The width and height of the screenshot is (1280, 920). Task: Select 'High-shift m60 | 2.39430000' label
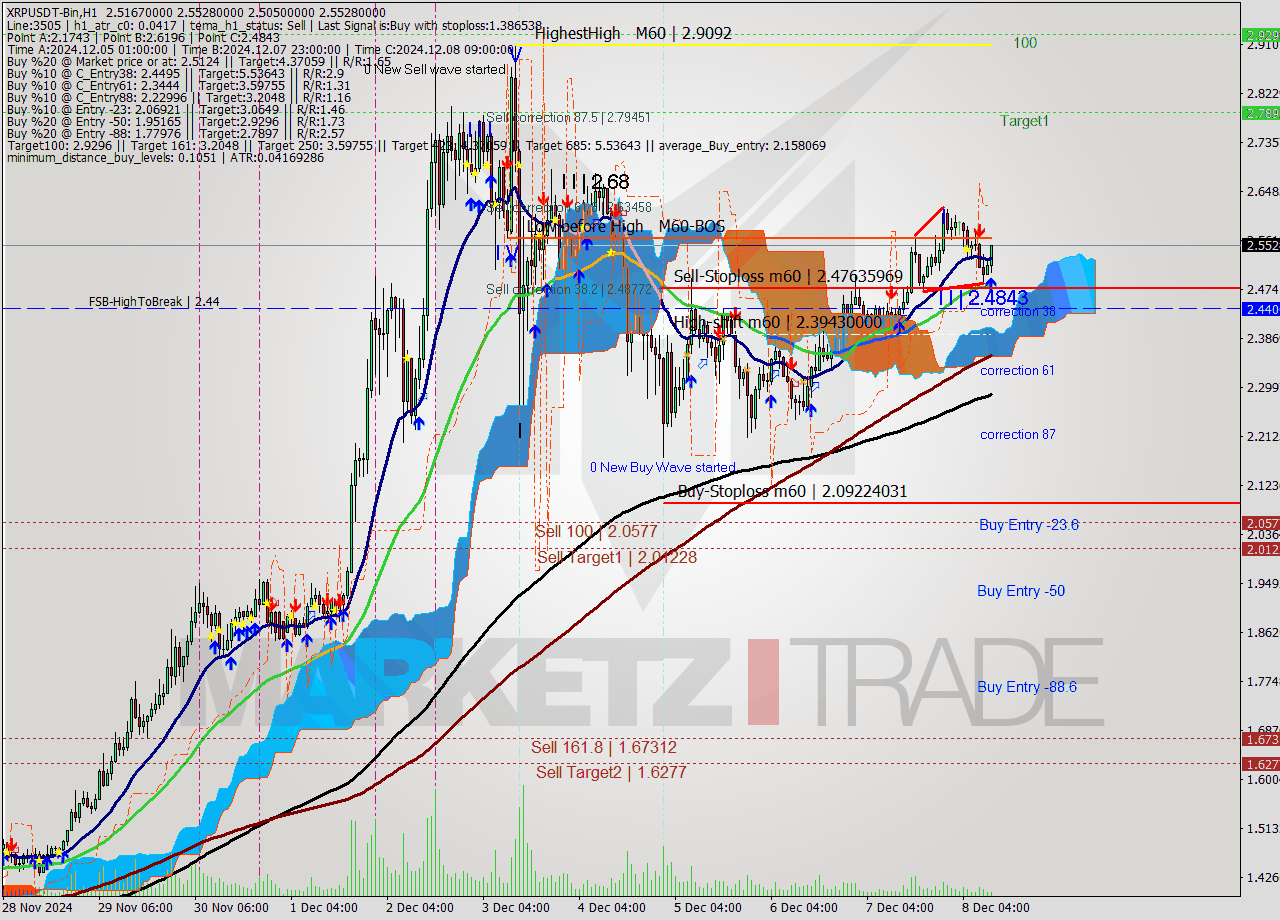click(x=777, y=322)
